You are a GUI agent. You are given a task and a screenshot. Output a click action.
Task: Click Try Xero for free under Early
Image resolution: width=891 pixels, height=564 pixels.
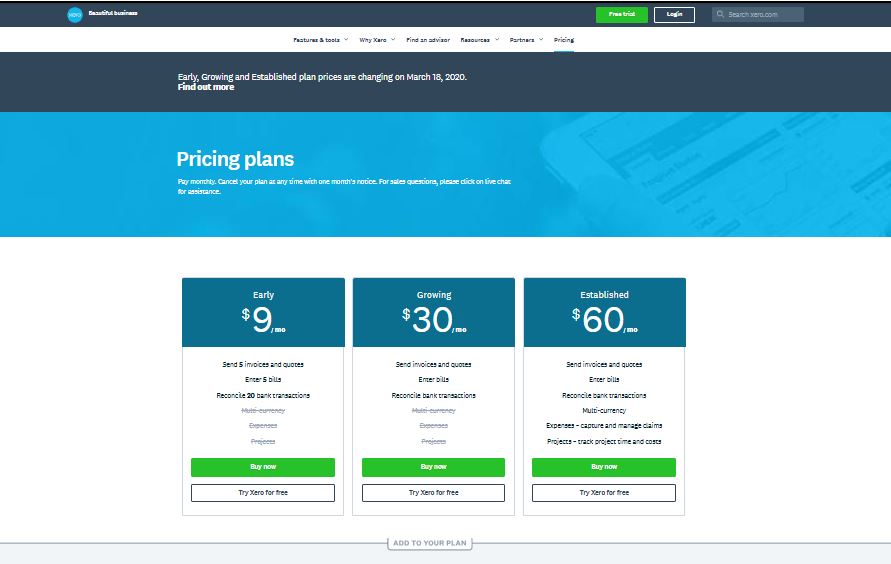coord(263,493)
